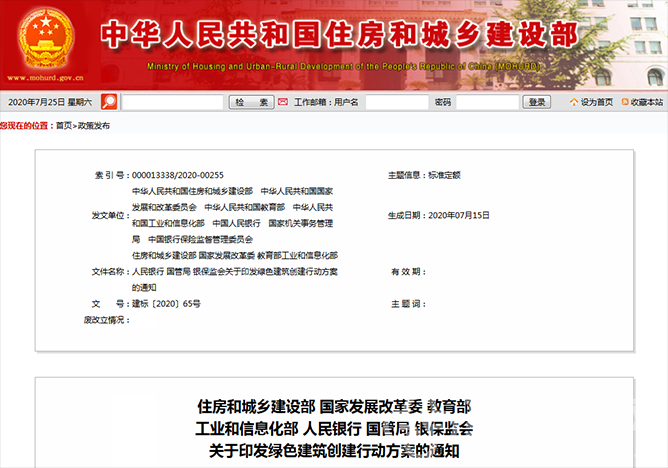
Task: Click heading line 关于印发绿色建筑创建行动方案的通知
Action: [334, 451]
